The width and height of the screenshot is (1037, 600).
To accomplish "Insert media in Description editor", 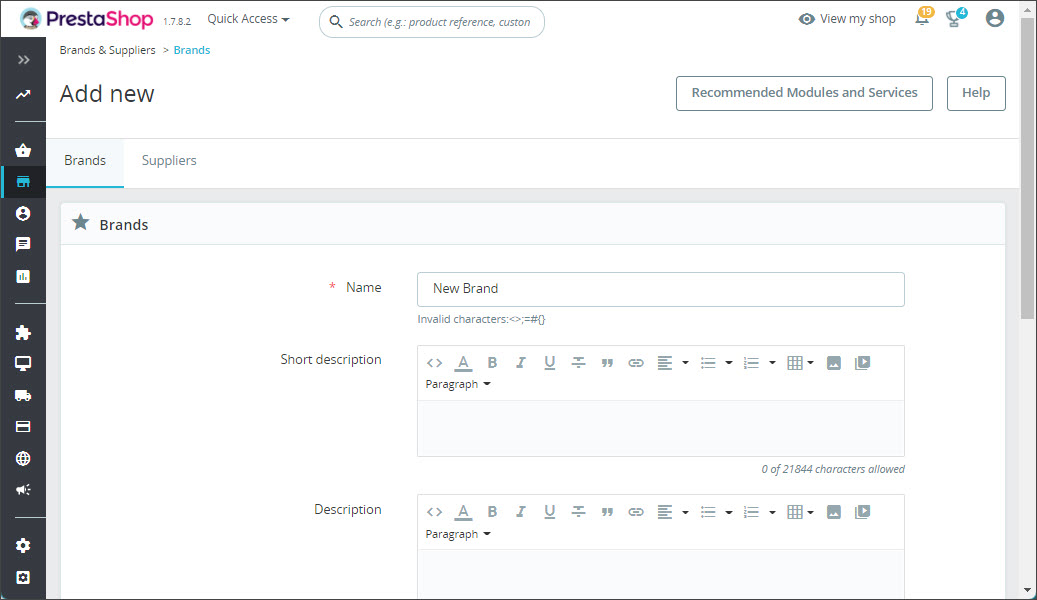I will [x=862, y=512].
